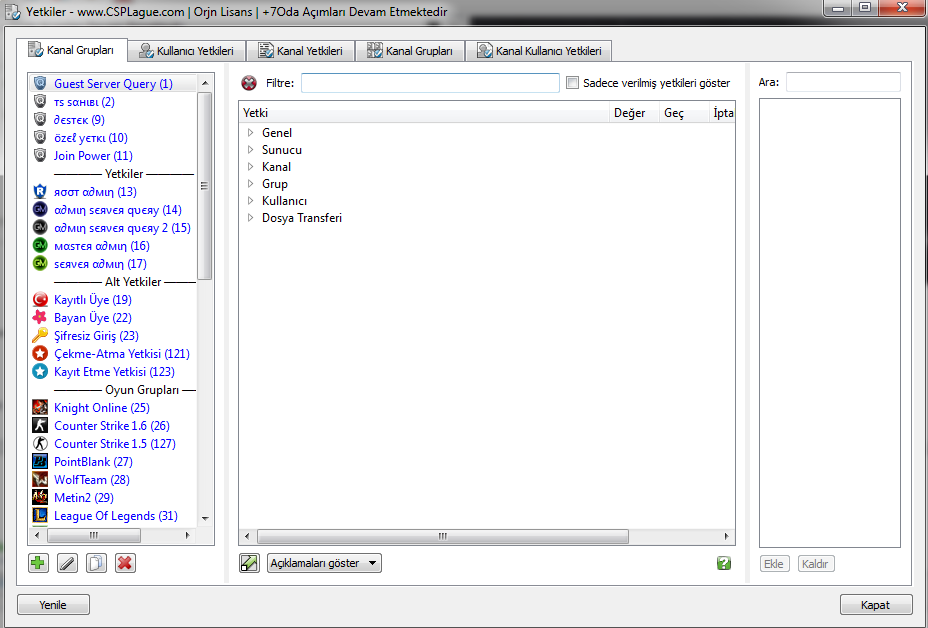Click the pencil edit group icon

coord(67,563)
